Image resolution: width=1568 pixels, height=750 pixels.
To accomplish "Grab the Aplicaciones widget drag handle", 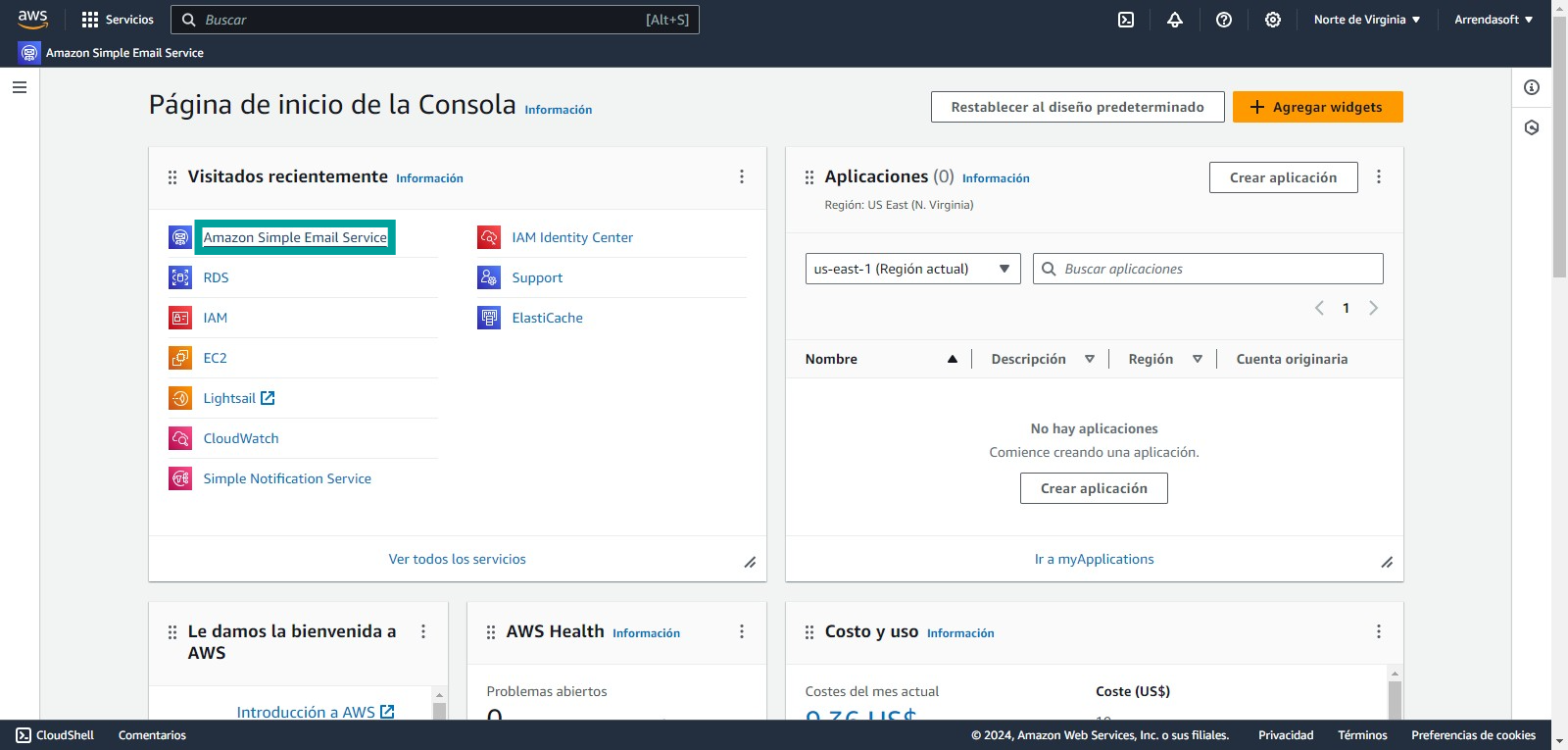I will point(809,177).
